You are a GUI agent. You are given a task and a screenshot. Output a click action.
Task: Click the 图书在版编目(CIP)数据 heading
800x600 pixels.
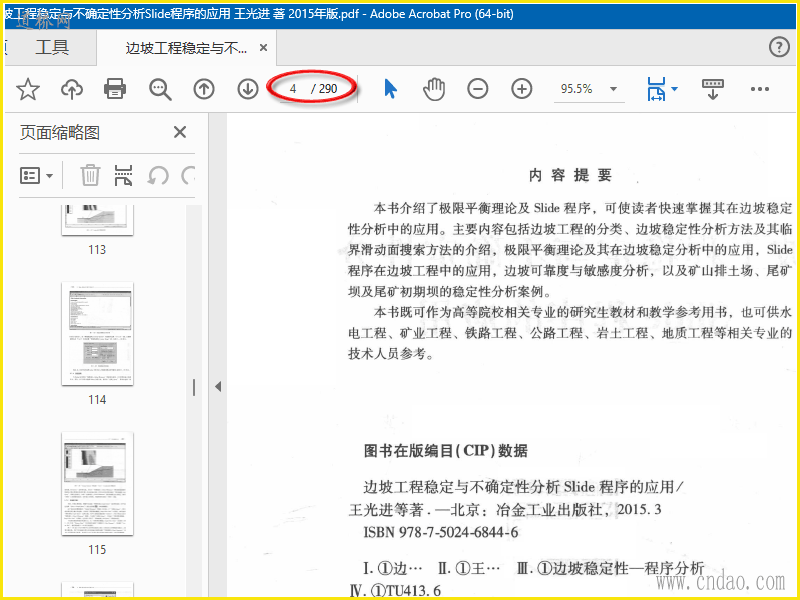(445, 451)
